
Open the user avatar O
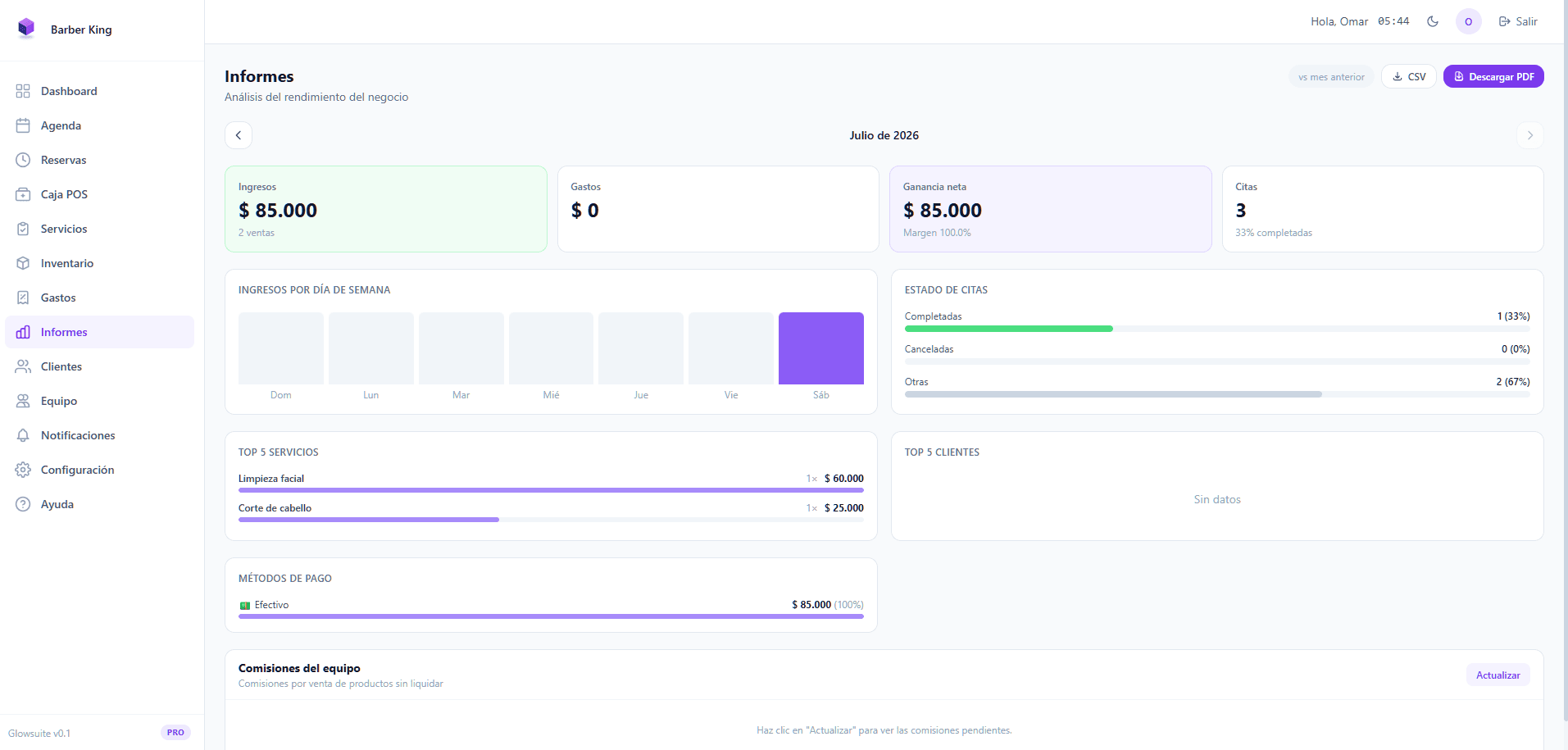[x=1468, y=21]
